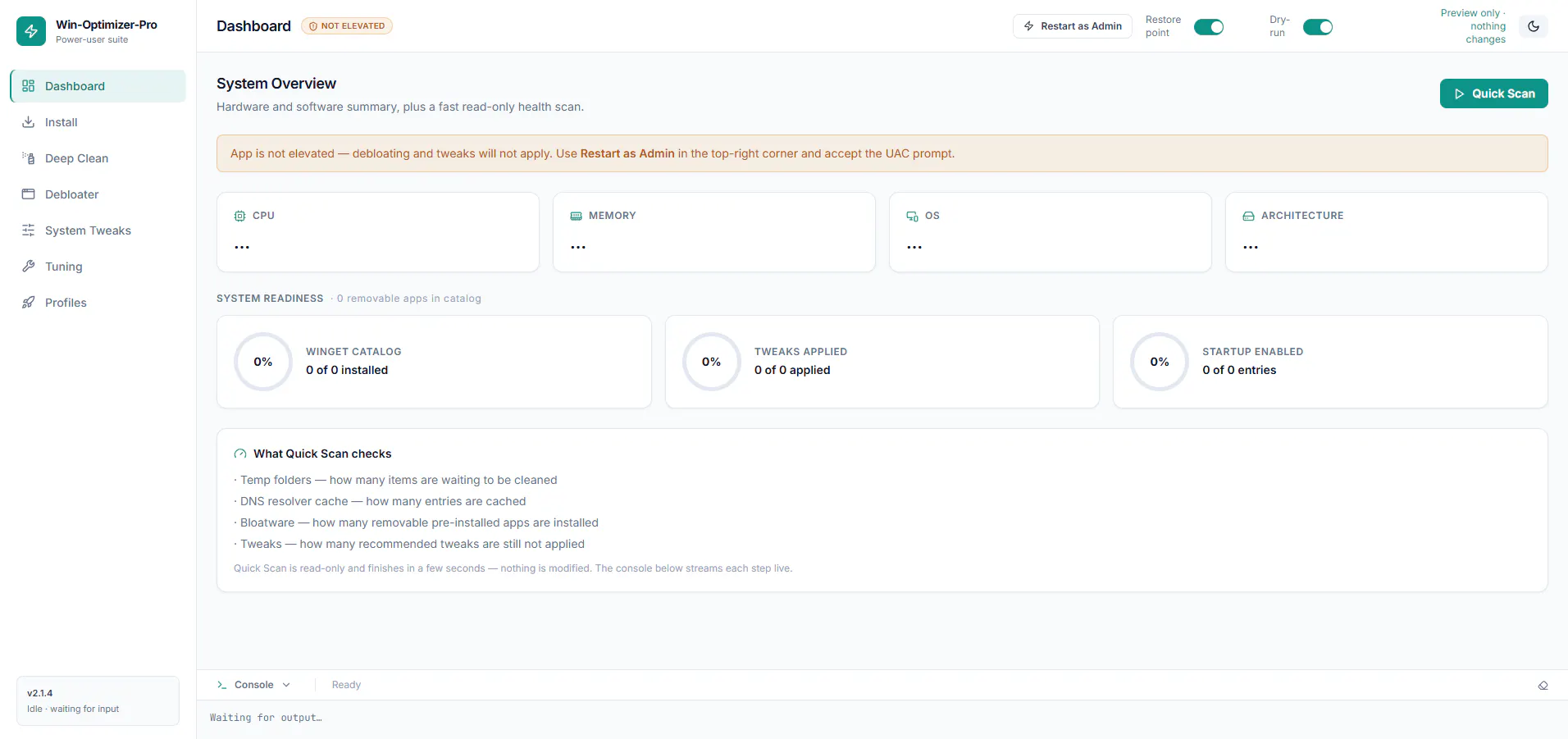This screenshot has height=739, width=1568.
Task: Click the 'Bloatware' scan check line
Action: 416,522
